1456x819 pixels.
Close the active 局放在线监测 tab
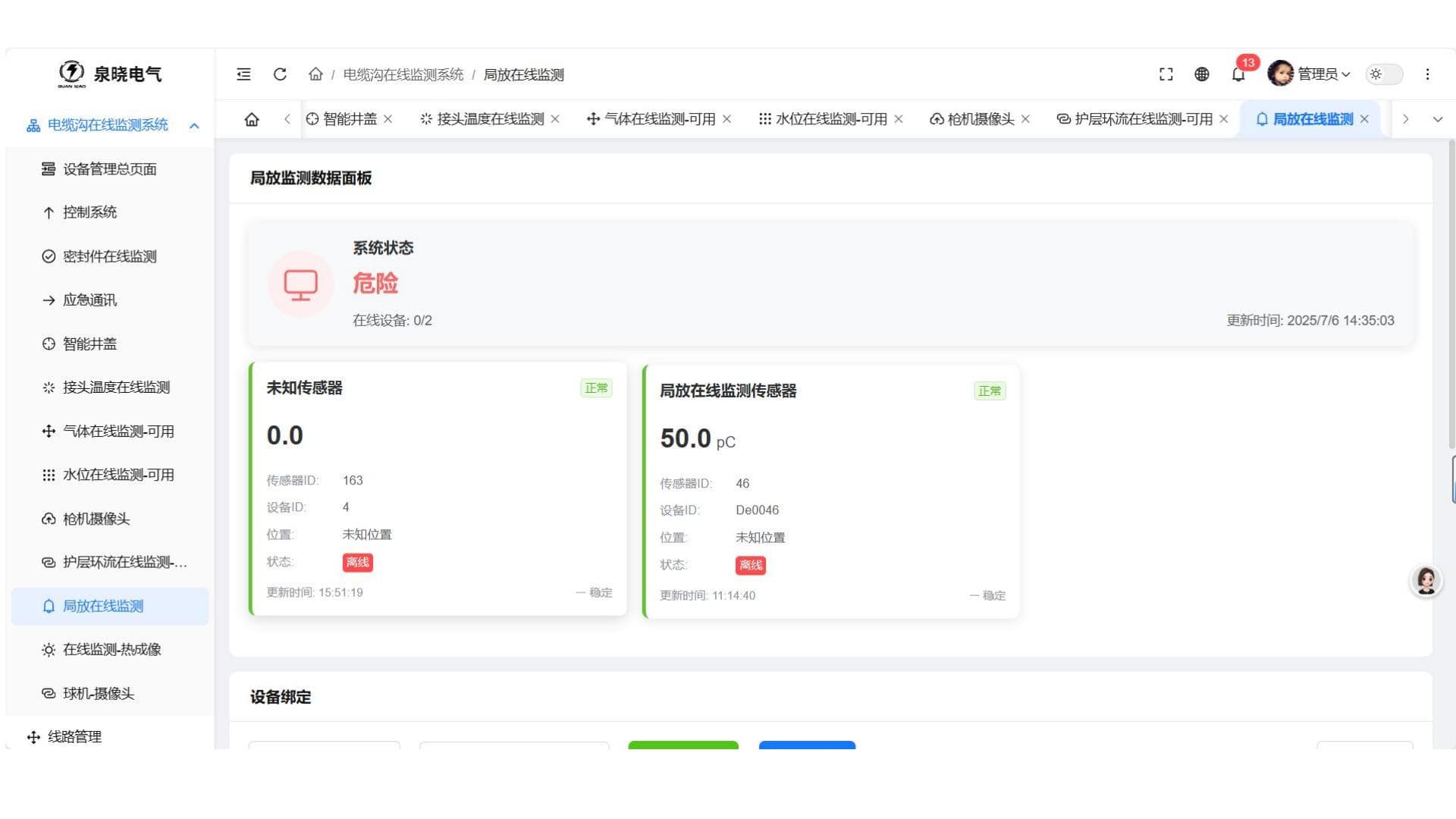pos(1364,119)
